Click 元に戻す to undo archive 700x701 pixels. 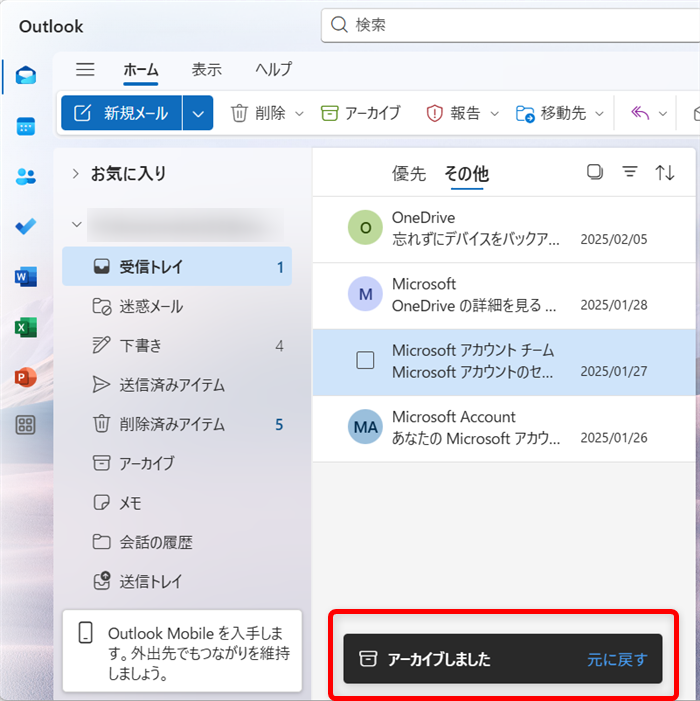pos(617,659)
